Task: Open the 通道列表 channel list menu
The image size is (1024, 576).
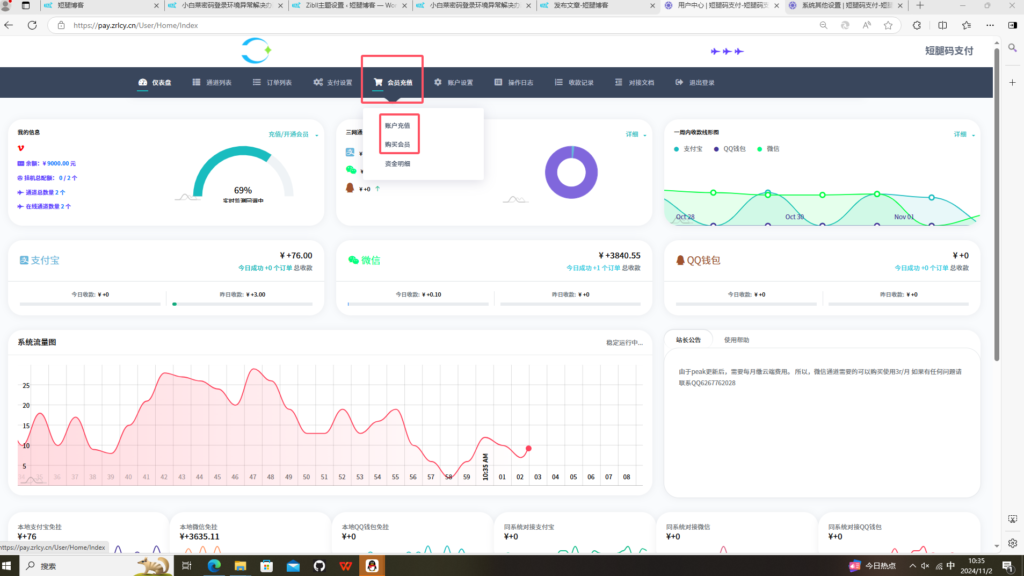Action: pos(212,82)
